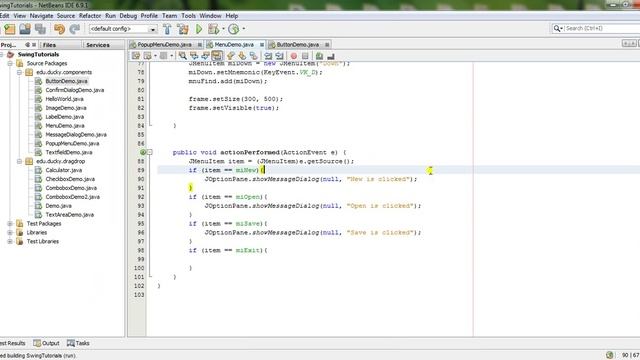Profile the main project
This screenshot has height=360, width=640.
pyautogui.click(x=233, y=29)
